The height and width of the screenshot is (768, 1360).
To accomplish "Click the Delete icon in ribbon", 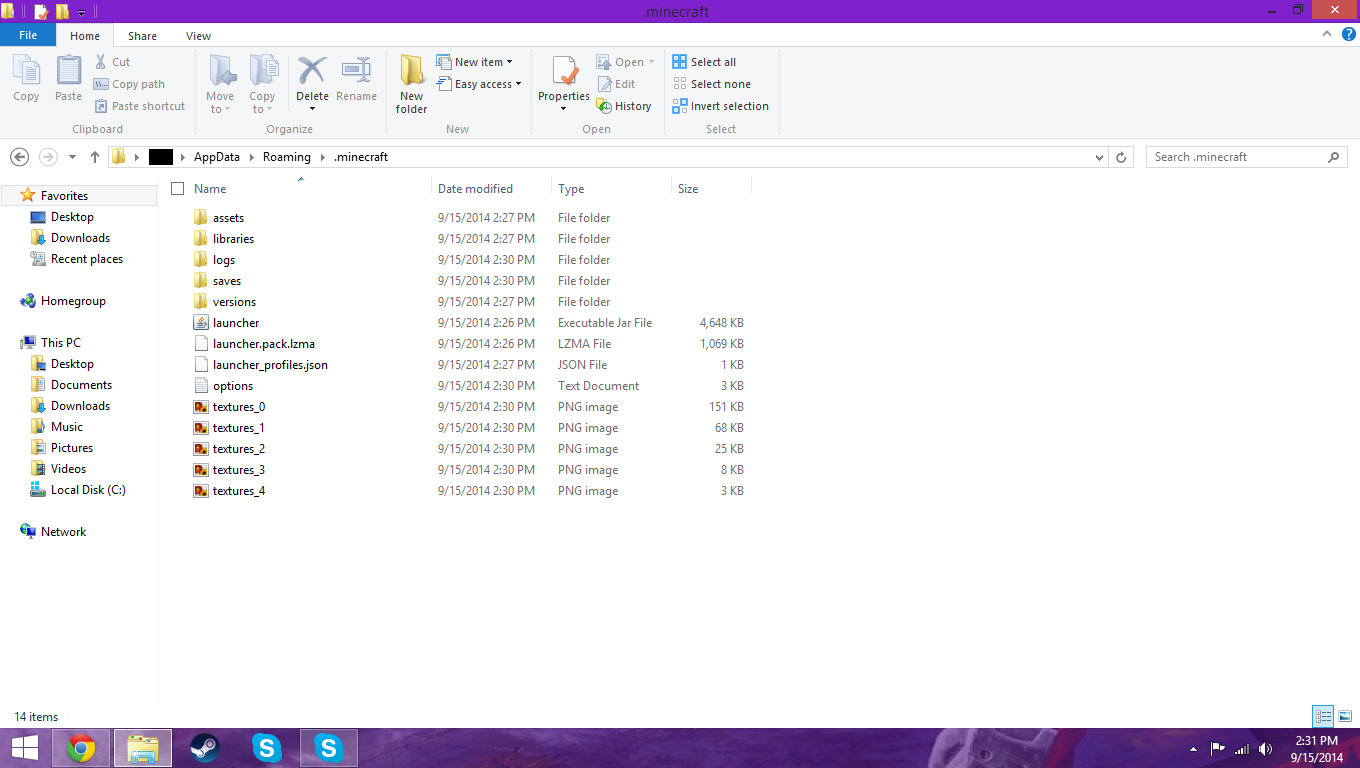I will point(312,72).
